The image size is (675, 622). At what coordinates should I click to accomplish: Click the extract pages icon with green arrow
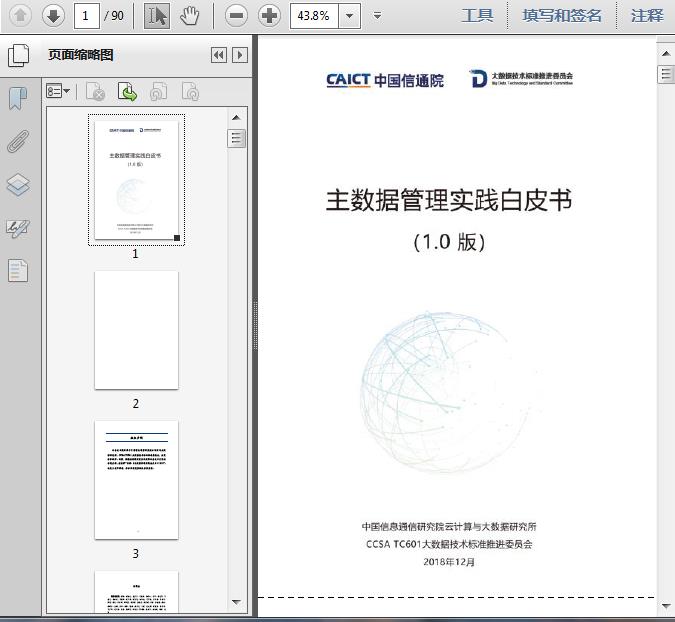point(127,91)
